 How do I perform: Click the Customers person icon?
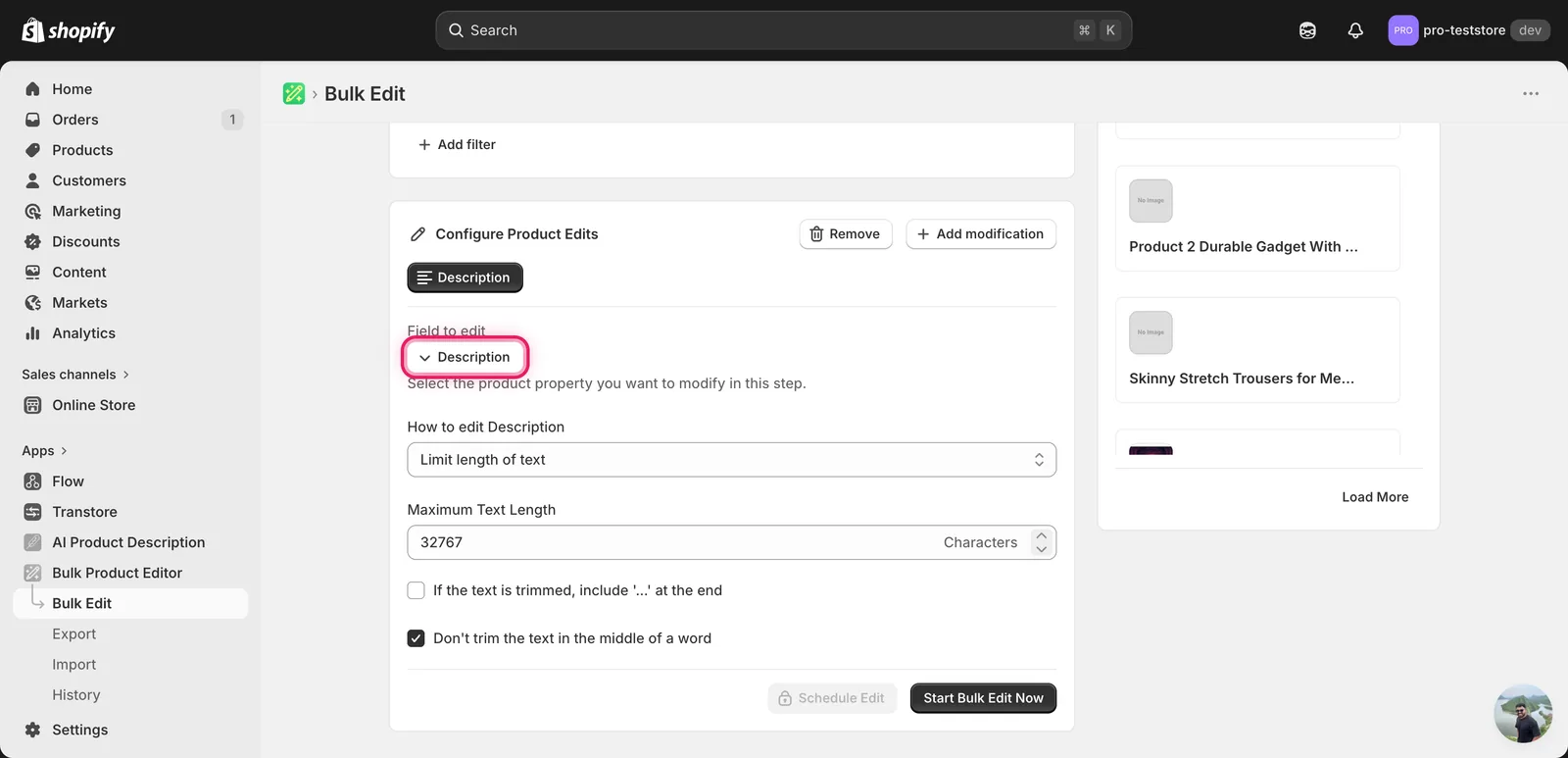pos(32,180)
